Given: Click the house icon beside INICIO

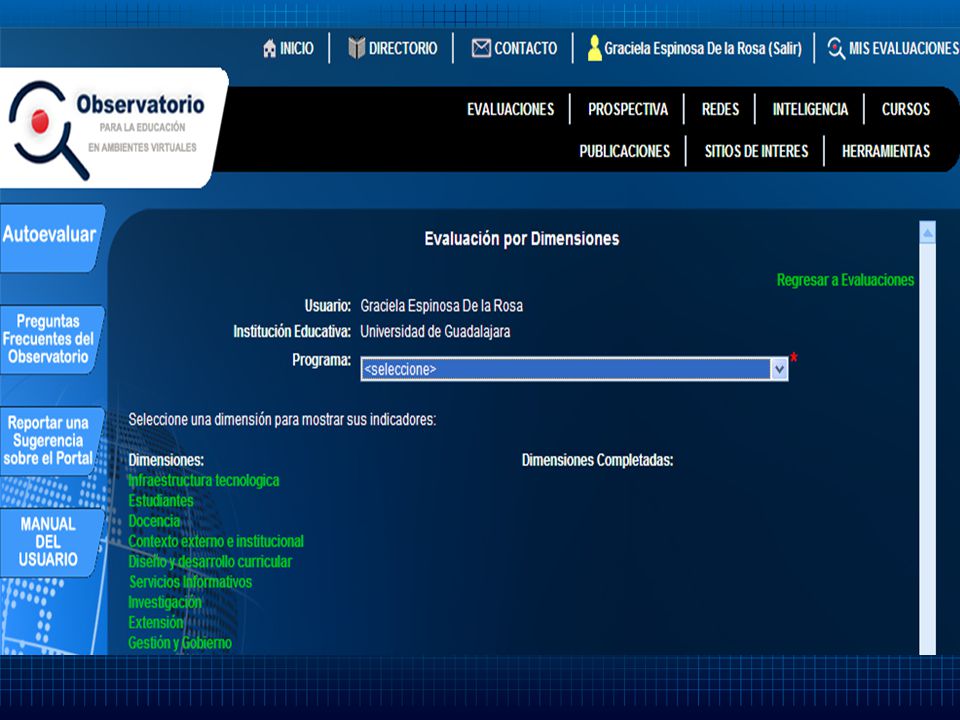Looking at the screenshot, I should (269, 48).
